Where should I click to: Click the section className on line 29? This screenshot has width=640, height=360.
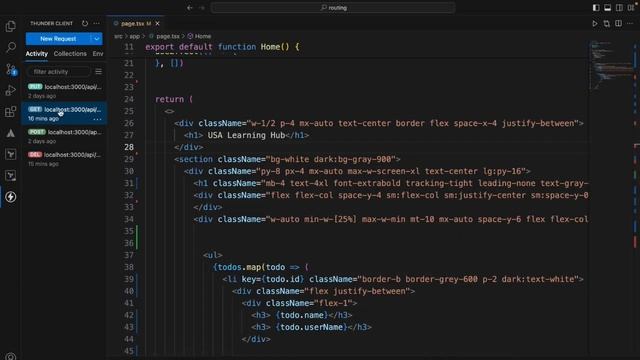pyautogui.click(x=307, y=159)
